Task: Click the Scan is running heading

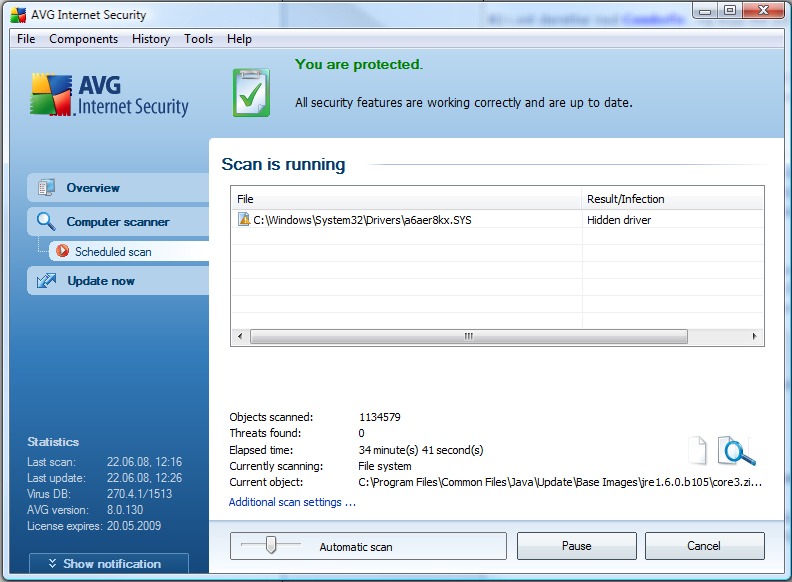Action: (x=283, y=164)
